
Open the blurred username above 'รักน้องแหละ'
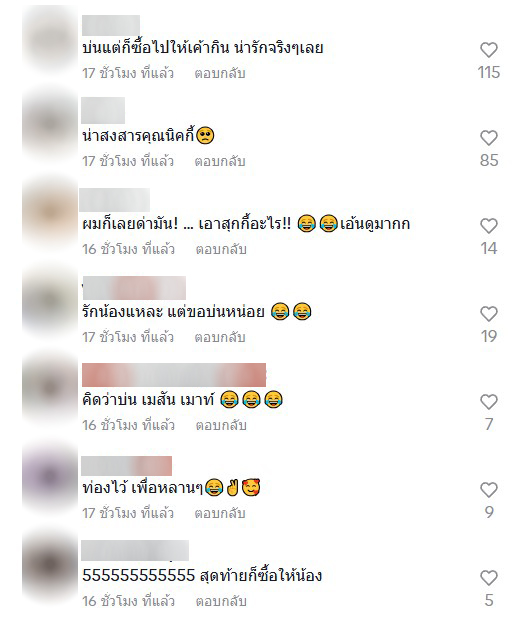[x=134, y=288]
